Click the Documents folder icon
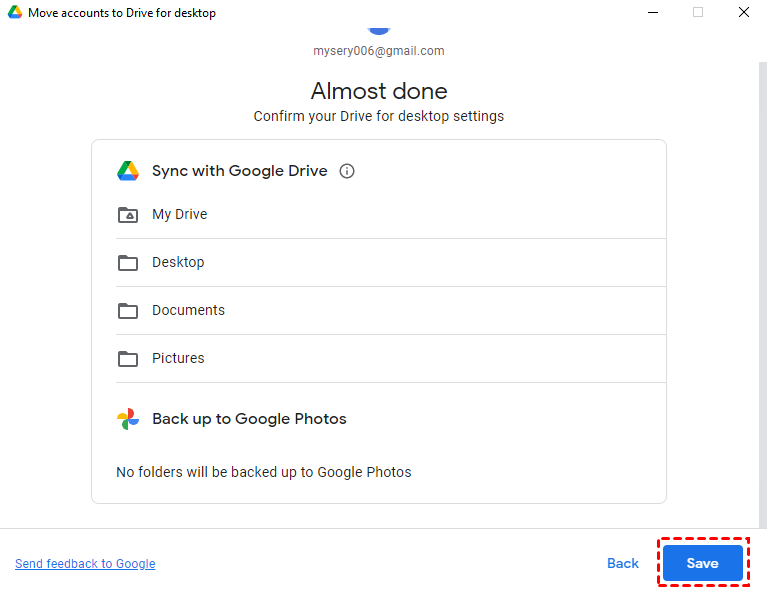This screenshot has height=596, width=767. click(x=128, y=311)
